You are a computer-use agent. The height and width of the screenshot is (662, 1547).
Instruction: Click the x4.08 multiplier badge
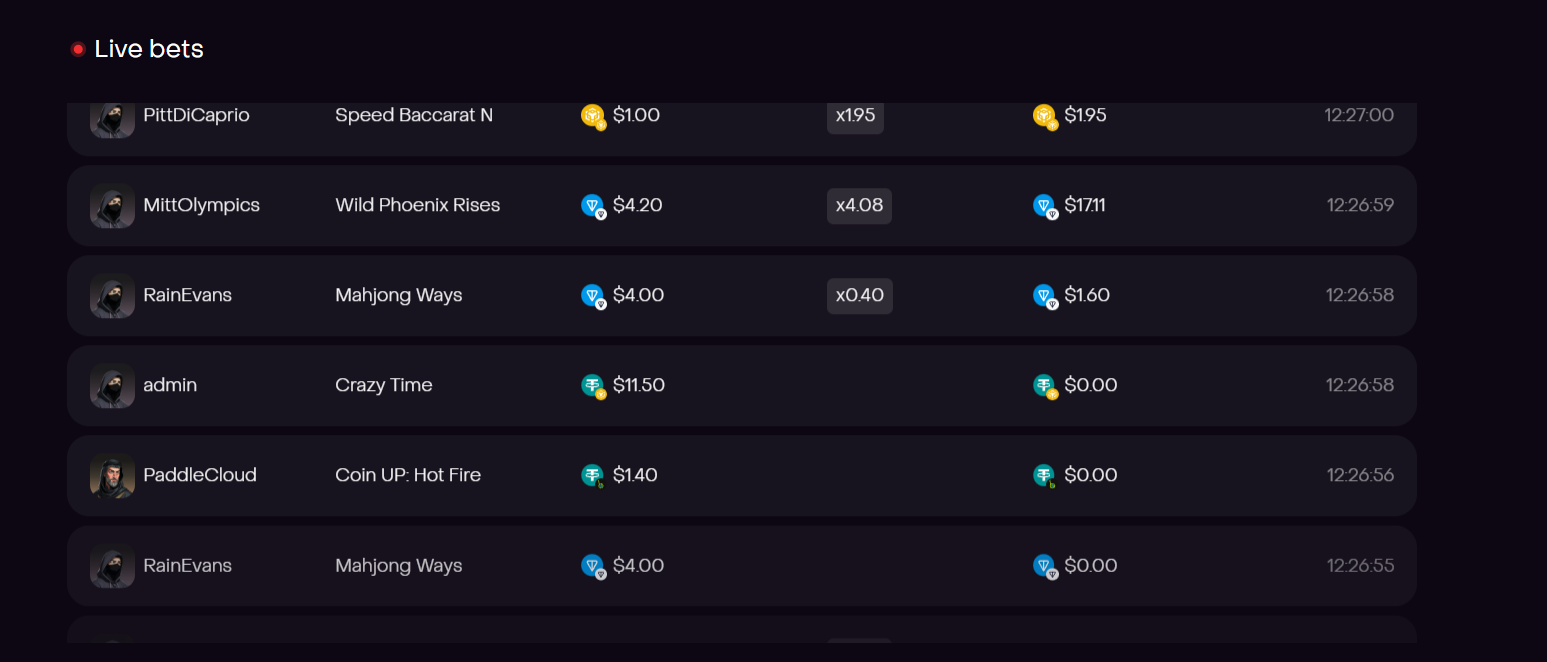pos(859,206)
